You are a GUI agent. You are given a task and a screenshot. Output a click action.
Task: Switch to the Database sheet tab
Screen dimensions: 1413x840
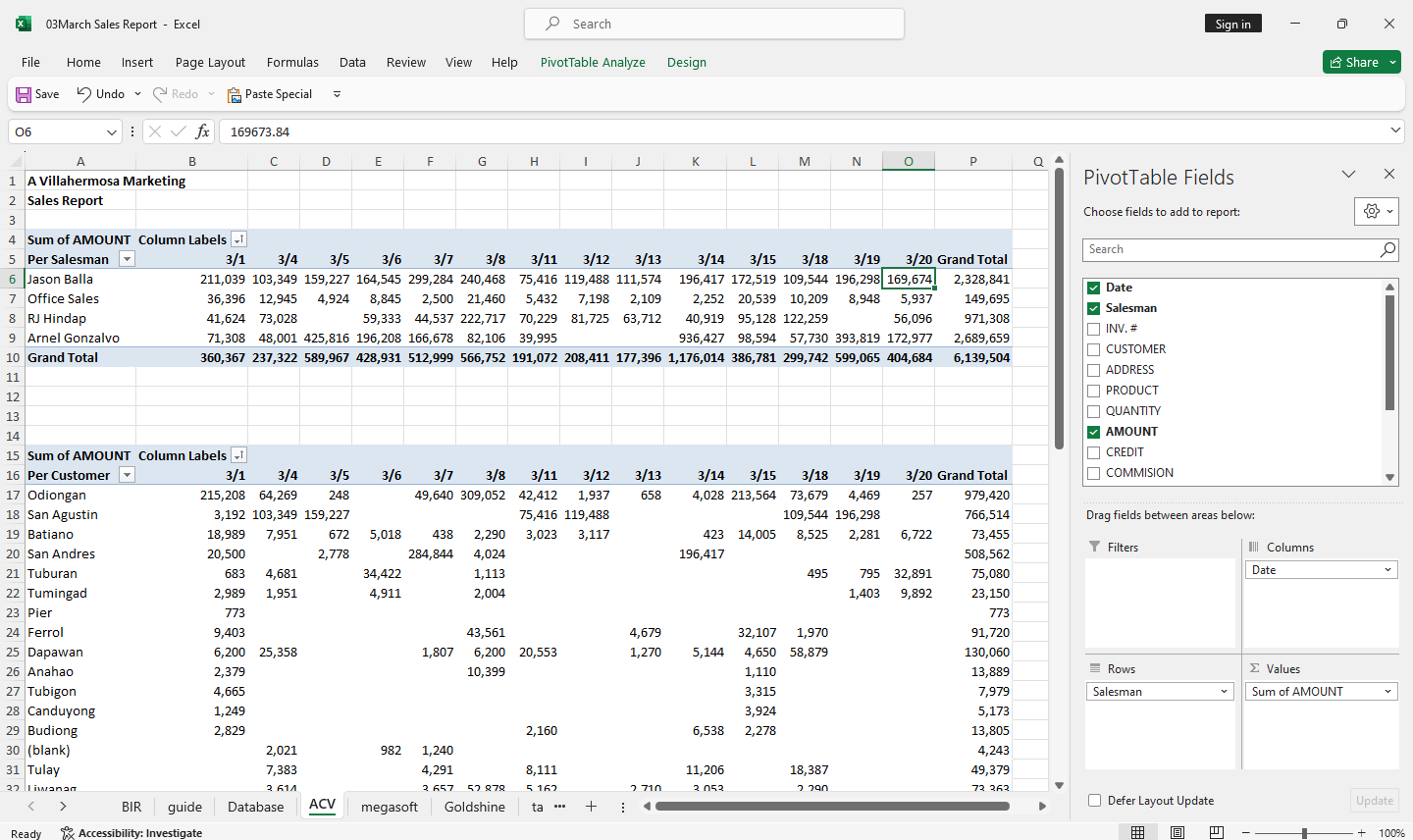tap(255, 807)
